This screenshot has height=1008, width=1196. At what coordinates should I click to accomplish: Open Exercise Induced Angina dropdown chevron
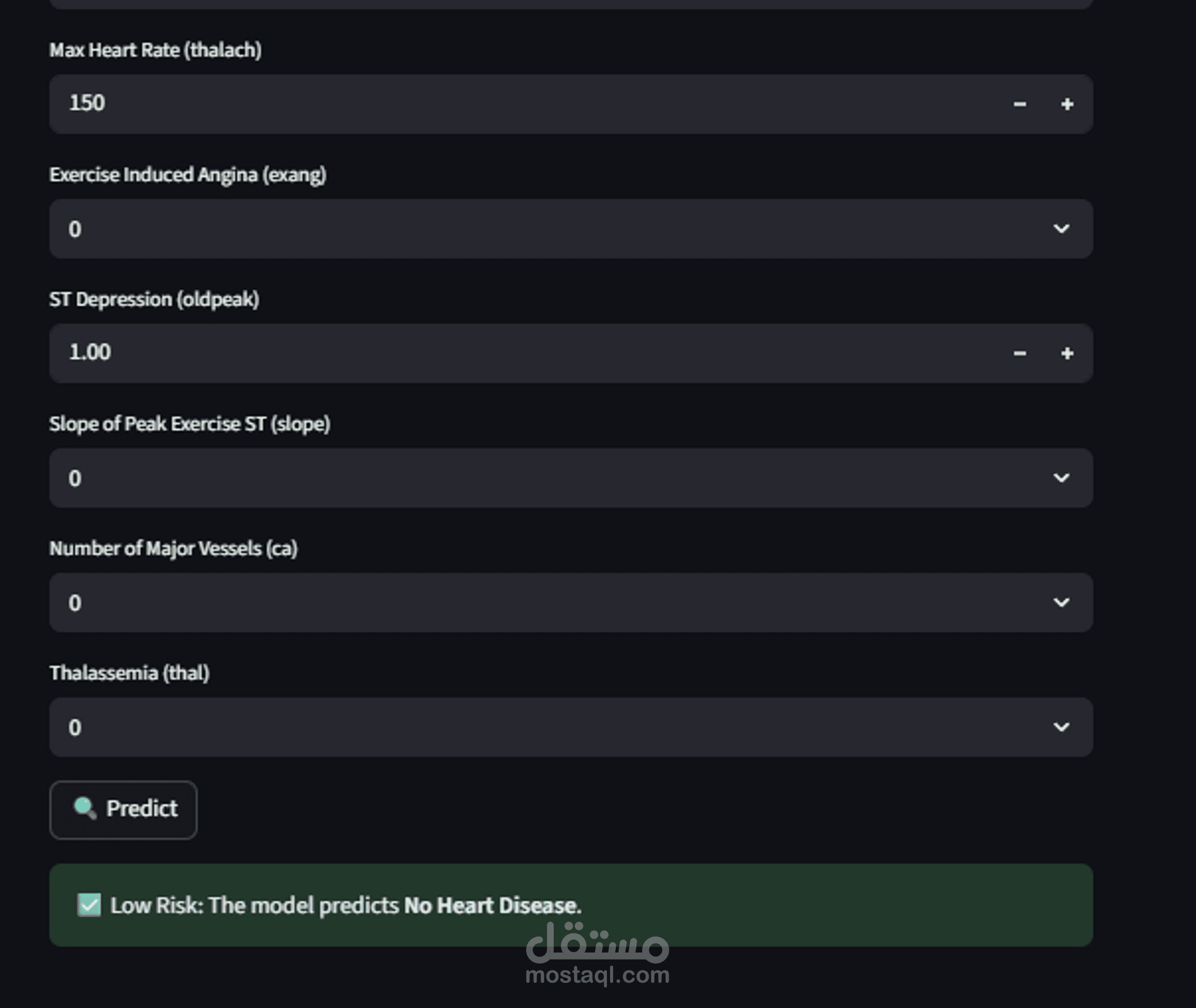click(x=1060, y=228)
